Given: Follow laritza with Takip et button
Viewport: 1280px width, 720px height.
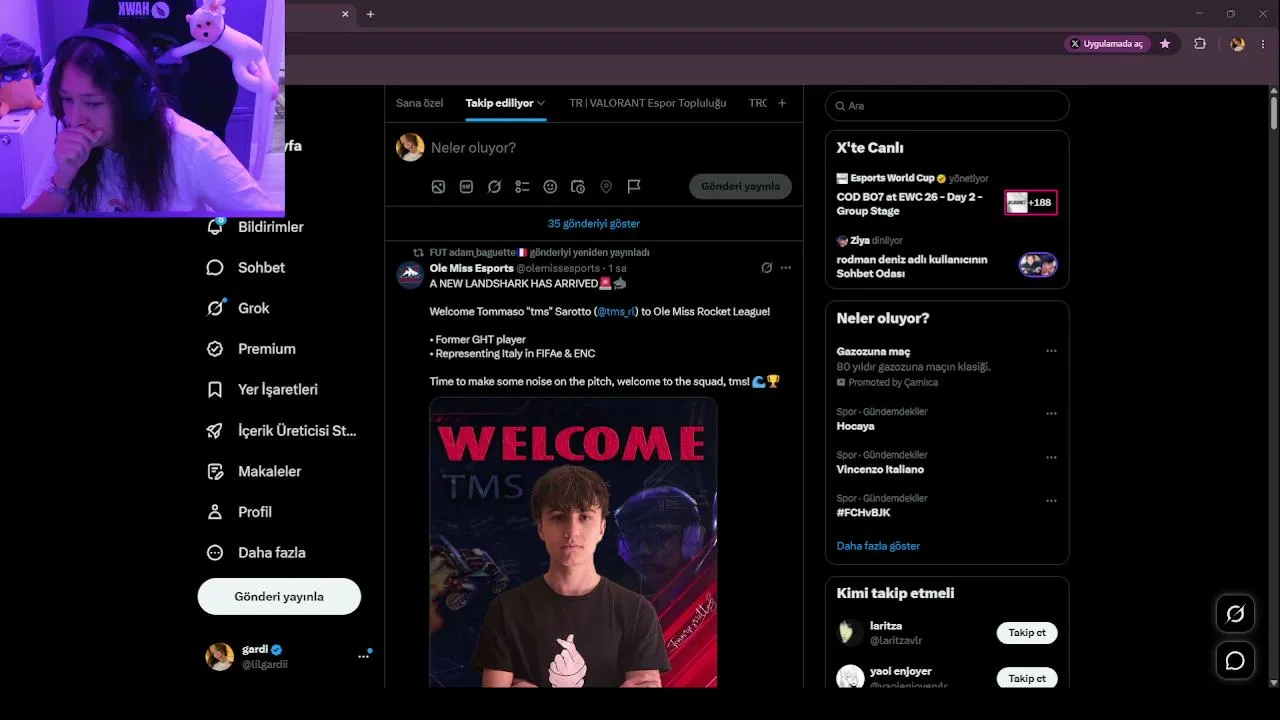Looking at the screenshot, I should click(x=1027, y=633).
